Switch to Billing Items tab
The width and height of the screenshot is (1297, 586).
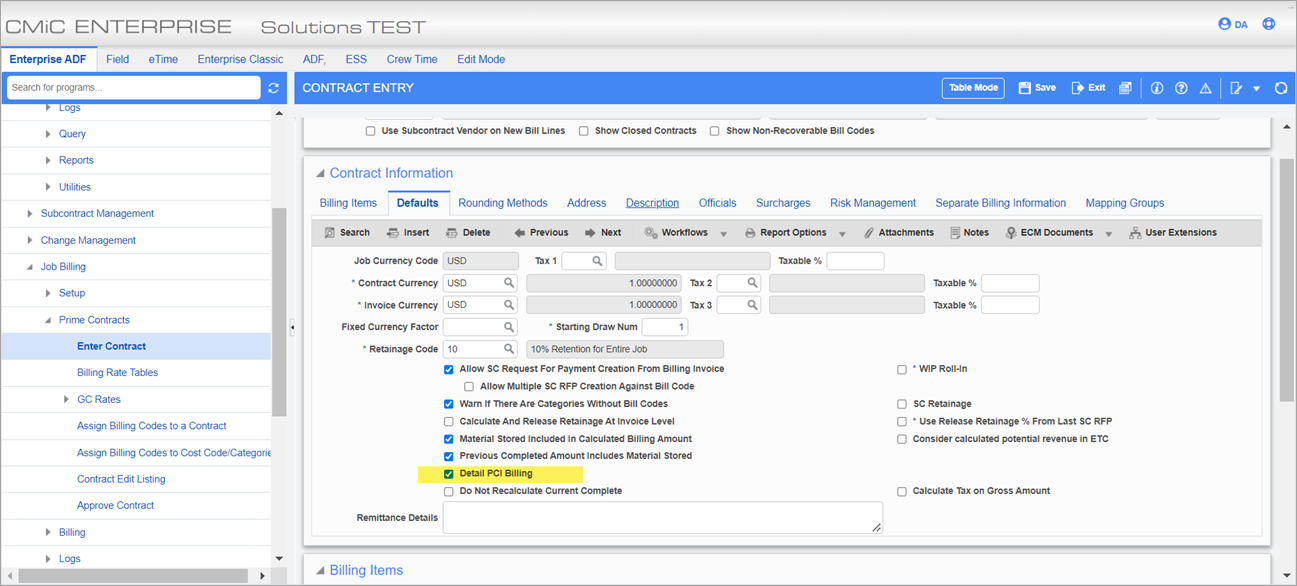(348, 203)
